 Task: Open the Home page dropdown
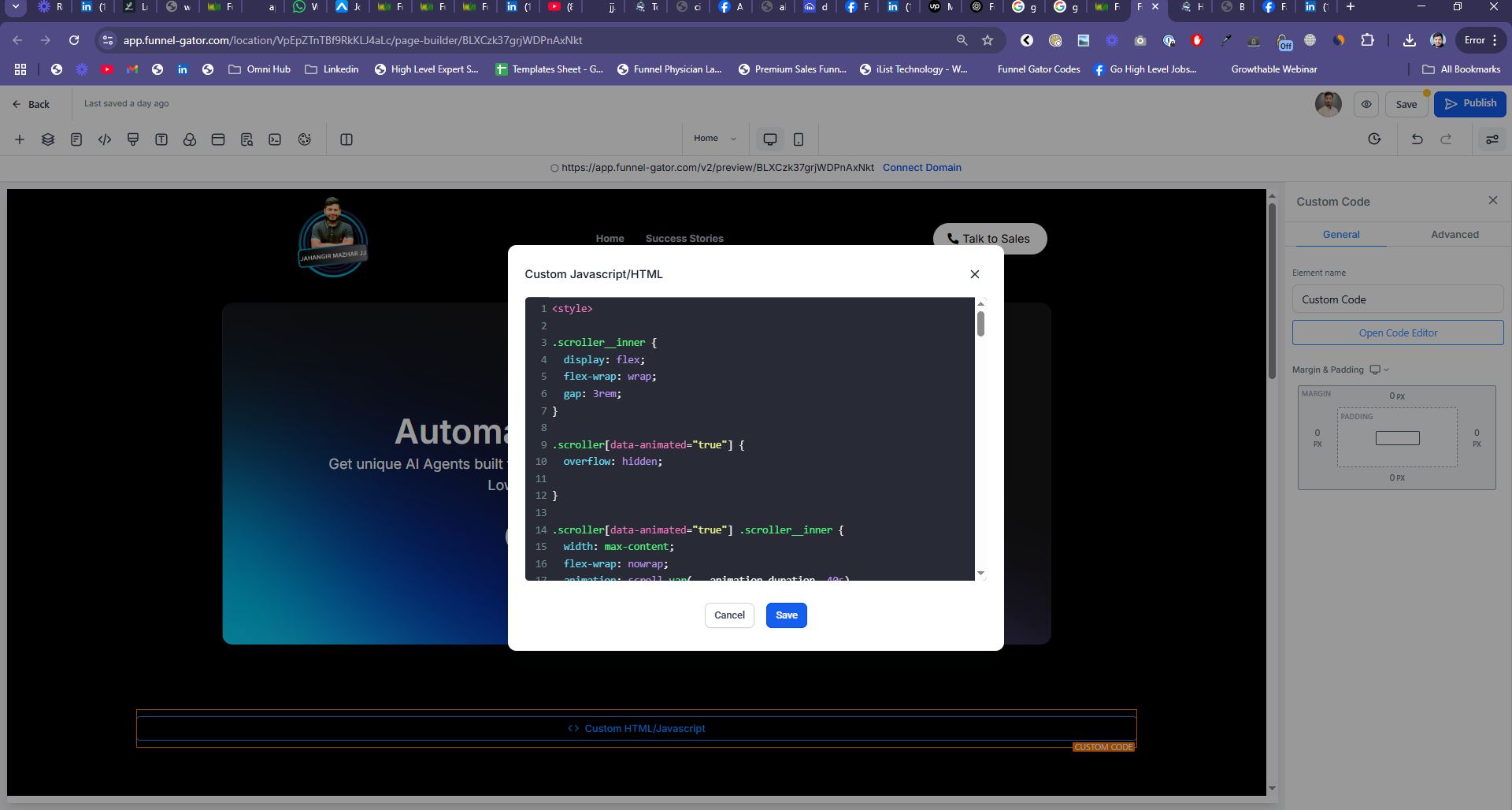tap(714, 139)
